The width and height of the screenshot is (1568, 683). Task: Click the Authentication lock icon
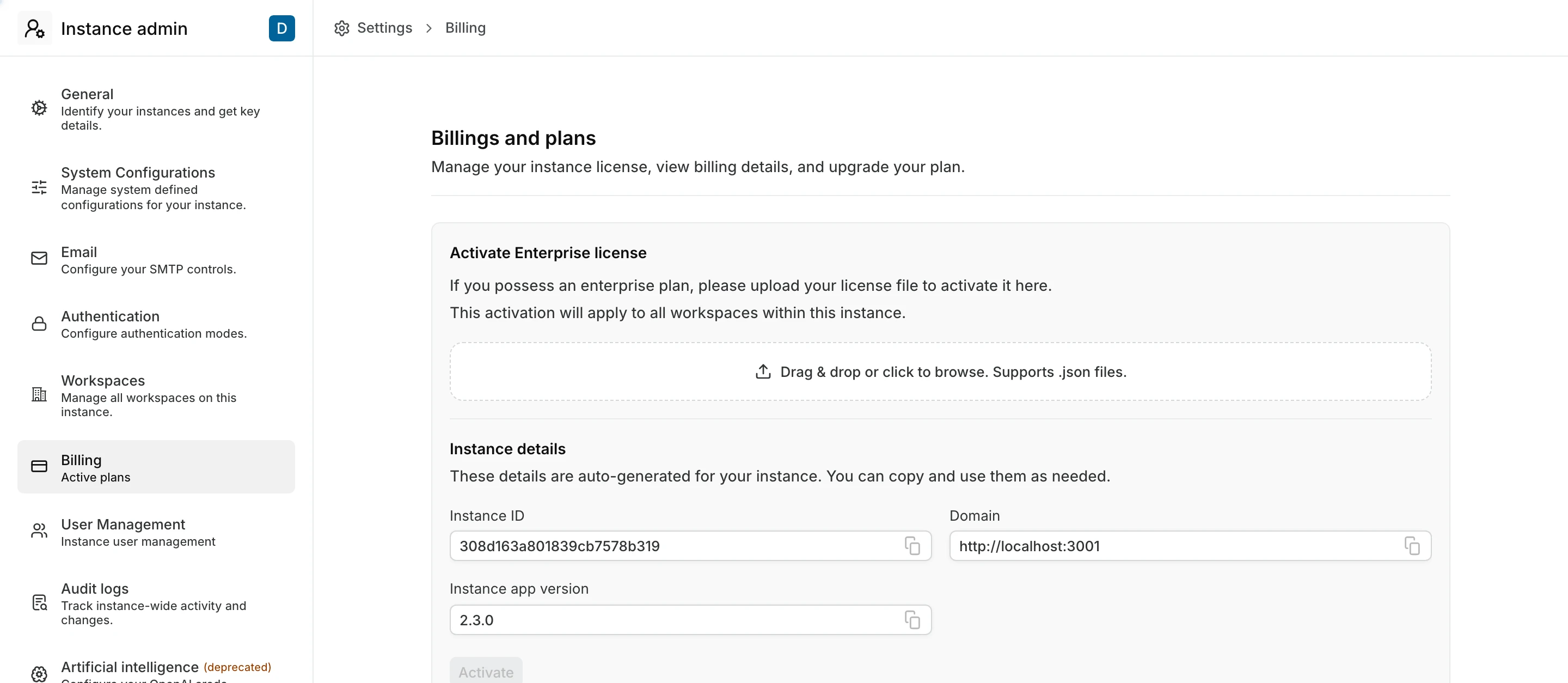click(39, 323)
